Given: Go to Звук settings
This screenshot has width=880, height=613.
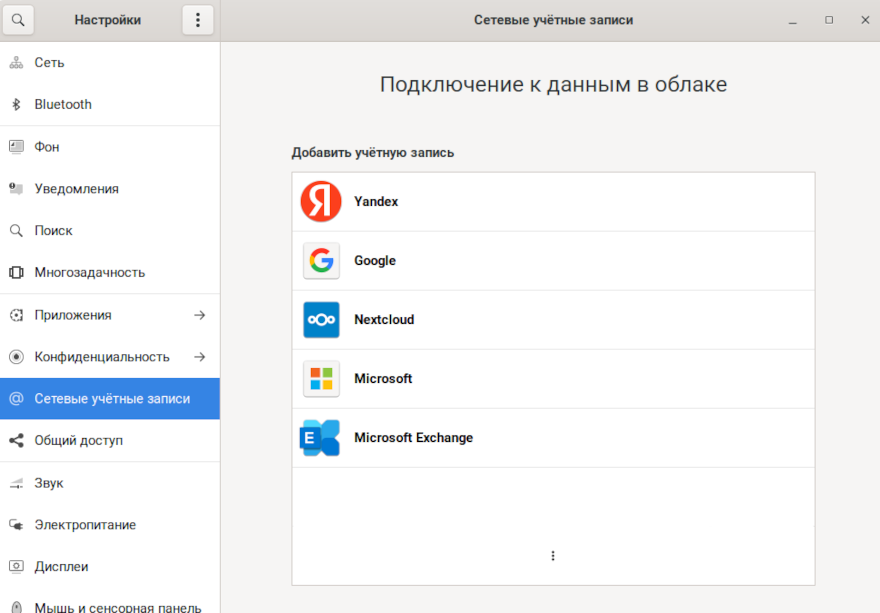Looking at the screenshot, I should tap(49, 483).
